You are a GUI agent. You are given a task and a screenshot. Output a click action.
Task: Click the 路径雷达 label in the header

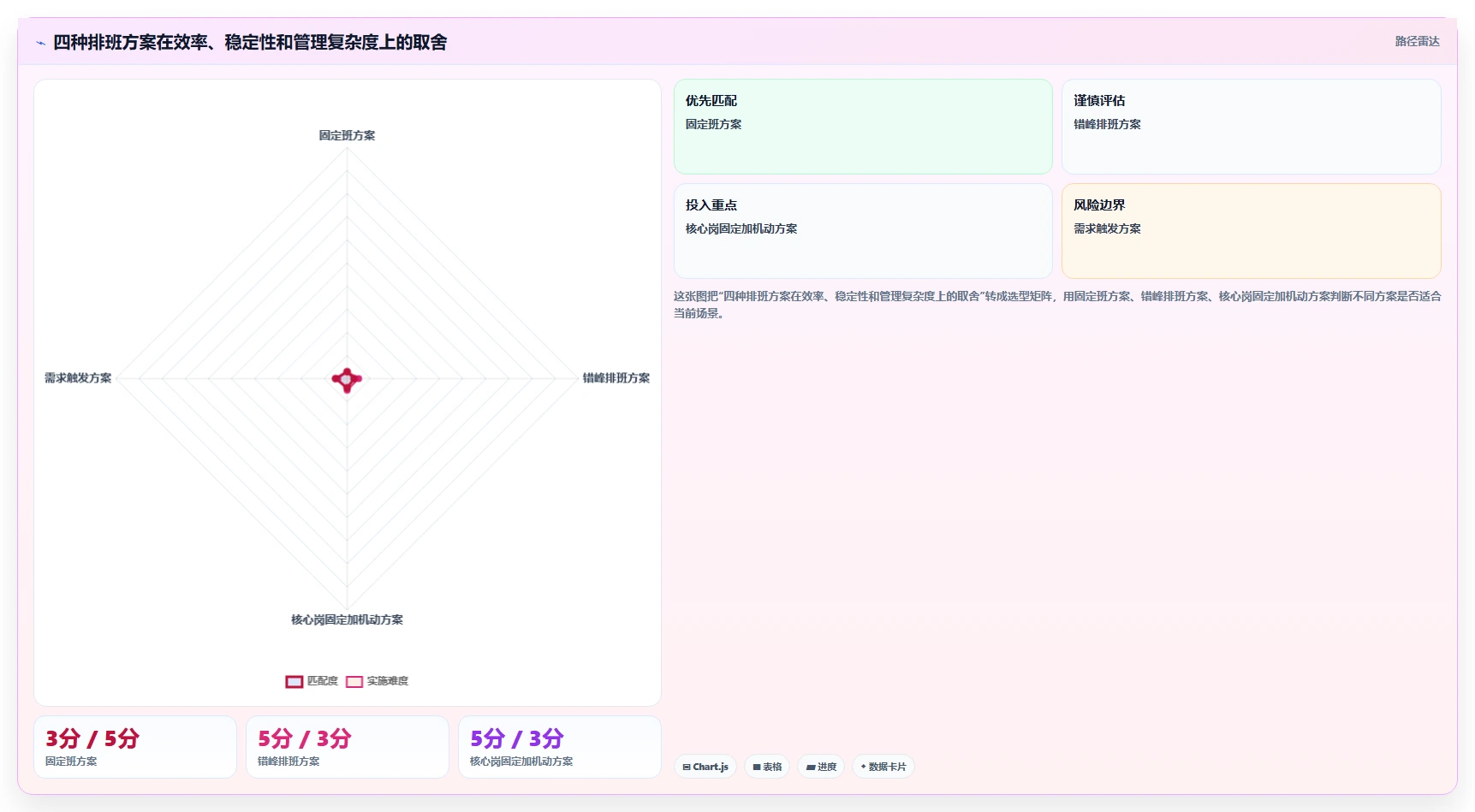point(1417,41)
